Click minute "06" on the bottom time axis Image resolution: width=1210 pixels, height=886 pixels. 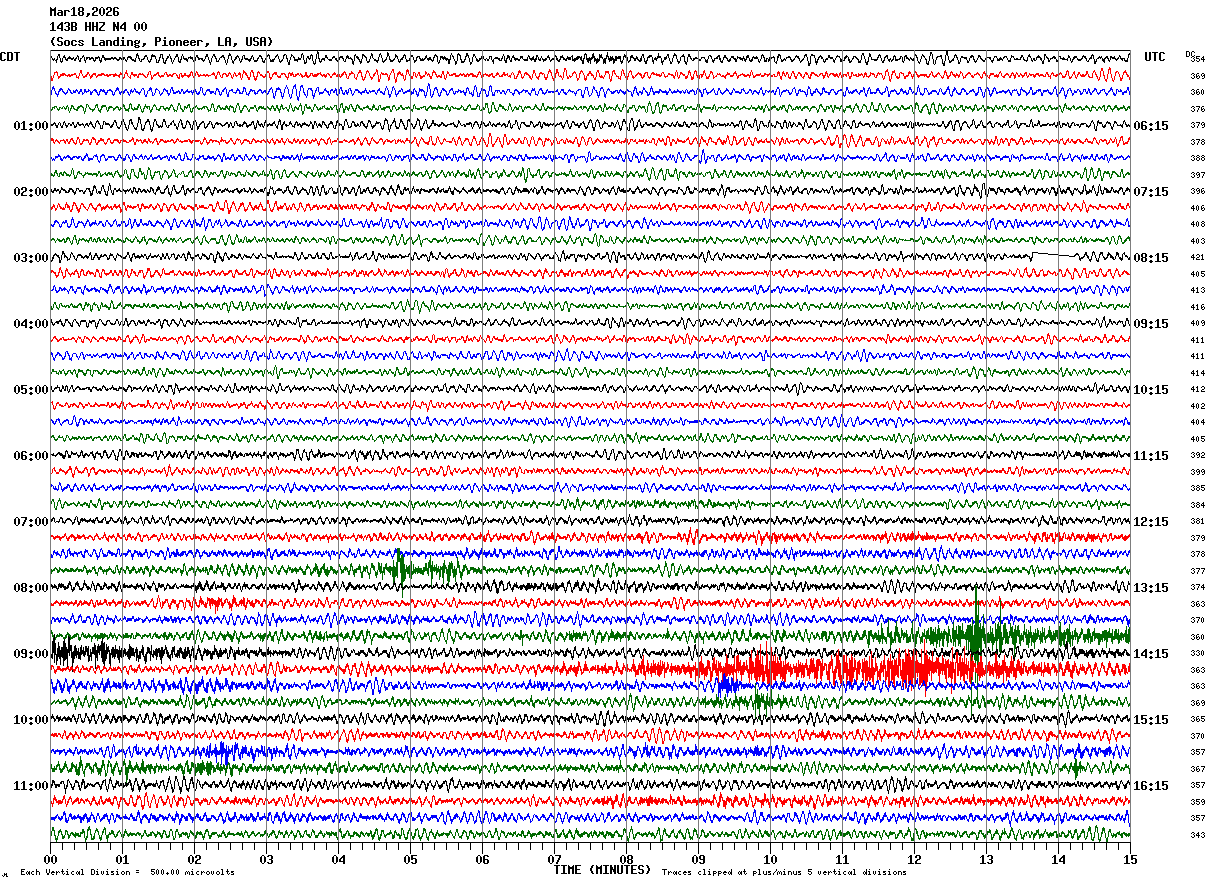click(482, 859)
